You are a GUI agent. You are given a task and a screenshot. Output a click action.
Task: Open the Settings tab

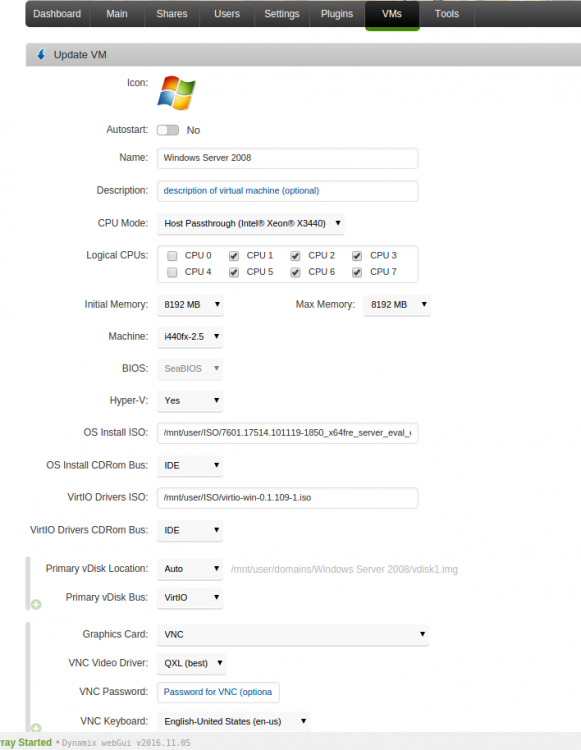[282, 14]
